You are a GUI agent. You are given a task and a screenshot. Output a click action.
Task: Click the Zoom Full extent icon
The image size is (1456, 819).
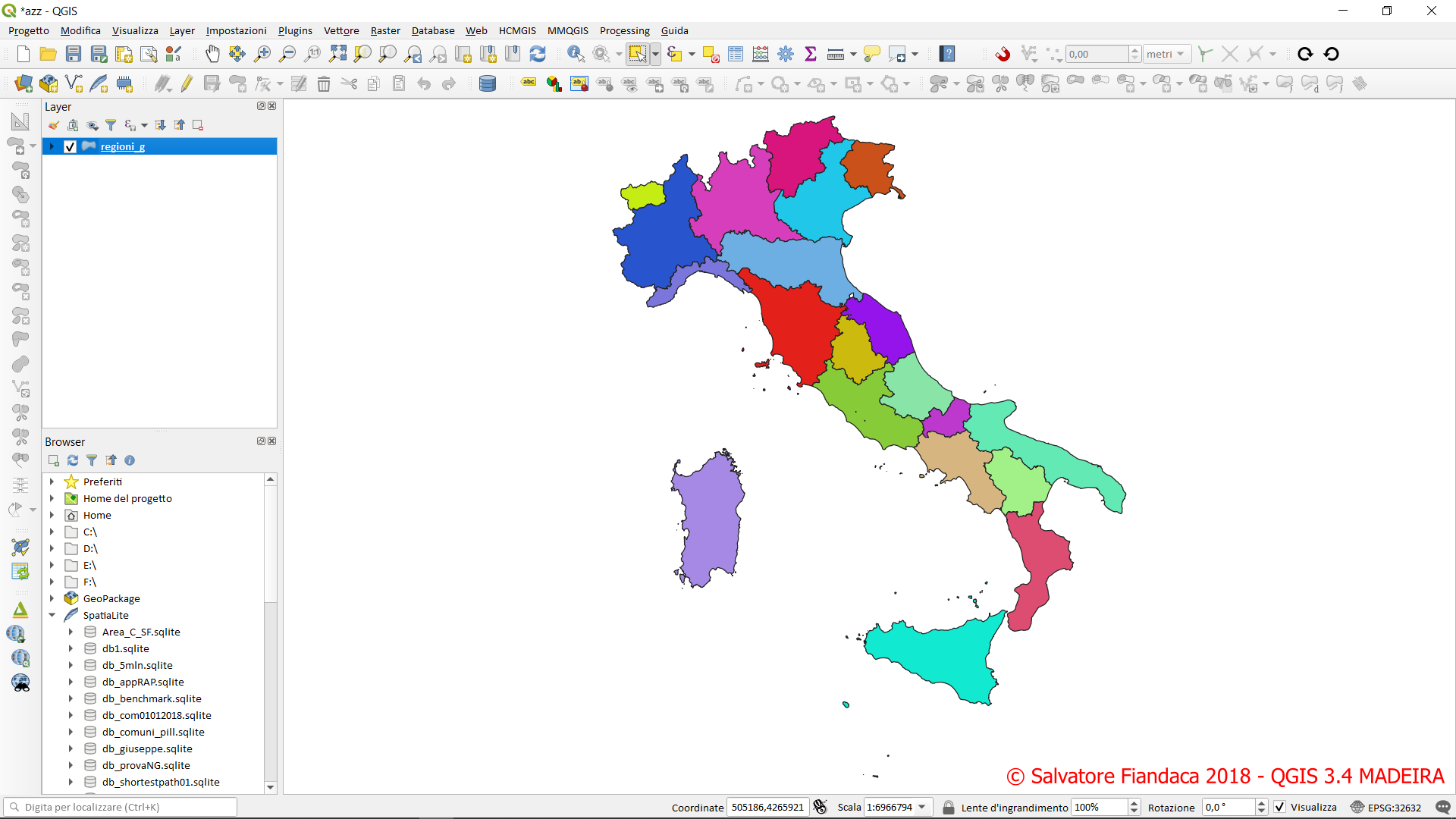pos(337,54)
